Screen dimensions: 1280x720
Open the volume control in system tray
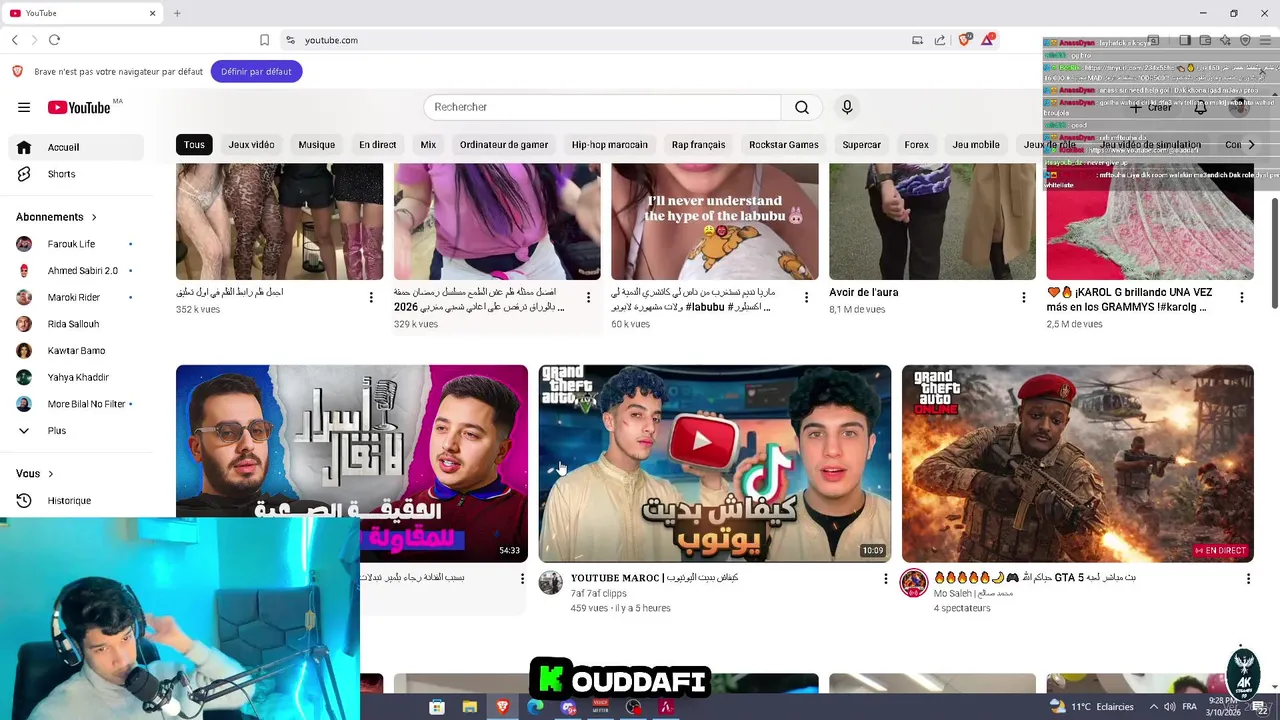click(1169, 707)
